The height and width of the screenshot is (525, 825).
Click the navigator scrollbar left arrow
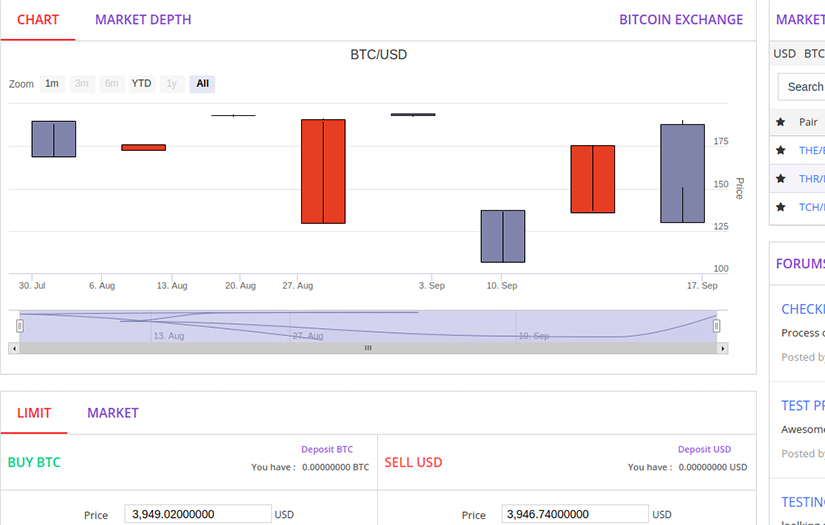pyautogui.click(x=14, y=348)
